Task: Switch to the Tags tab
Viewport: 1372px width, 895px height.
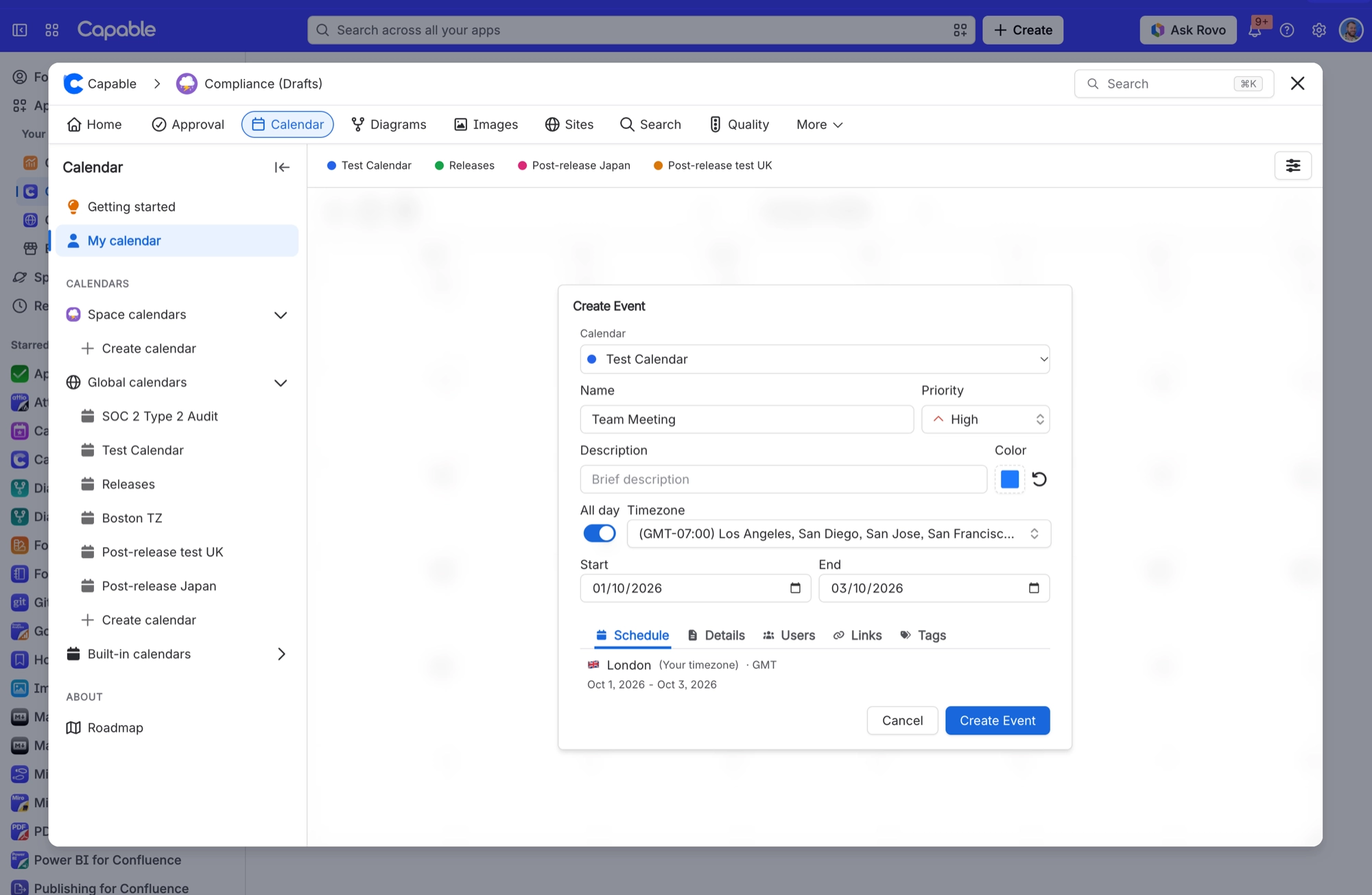Action: pos(923,636)
